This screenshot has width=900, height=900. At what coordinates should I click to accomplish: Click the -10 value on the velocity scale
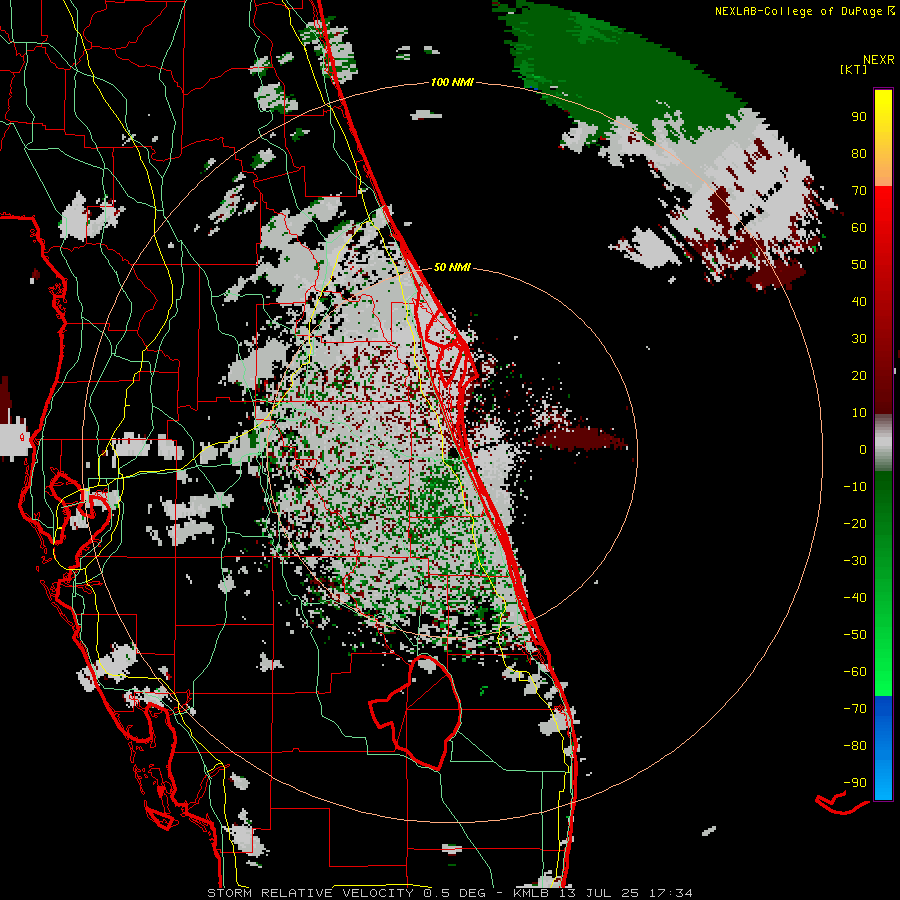tap(855, 487)
